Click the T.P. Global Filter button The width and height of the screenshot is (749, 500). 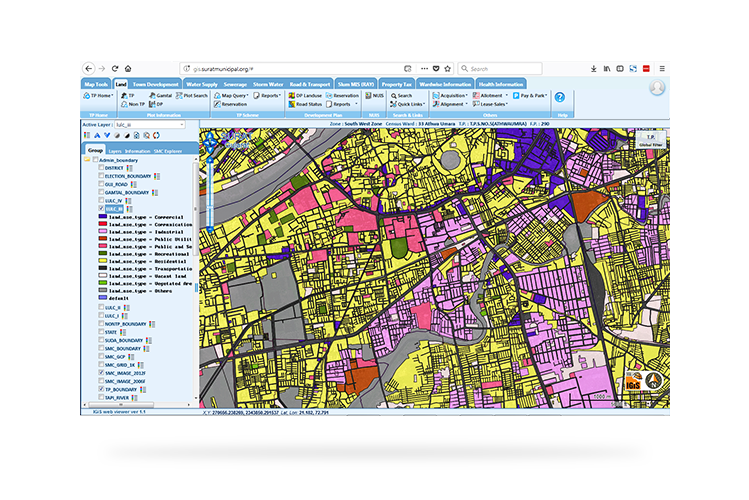(x=651, y=140)
